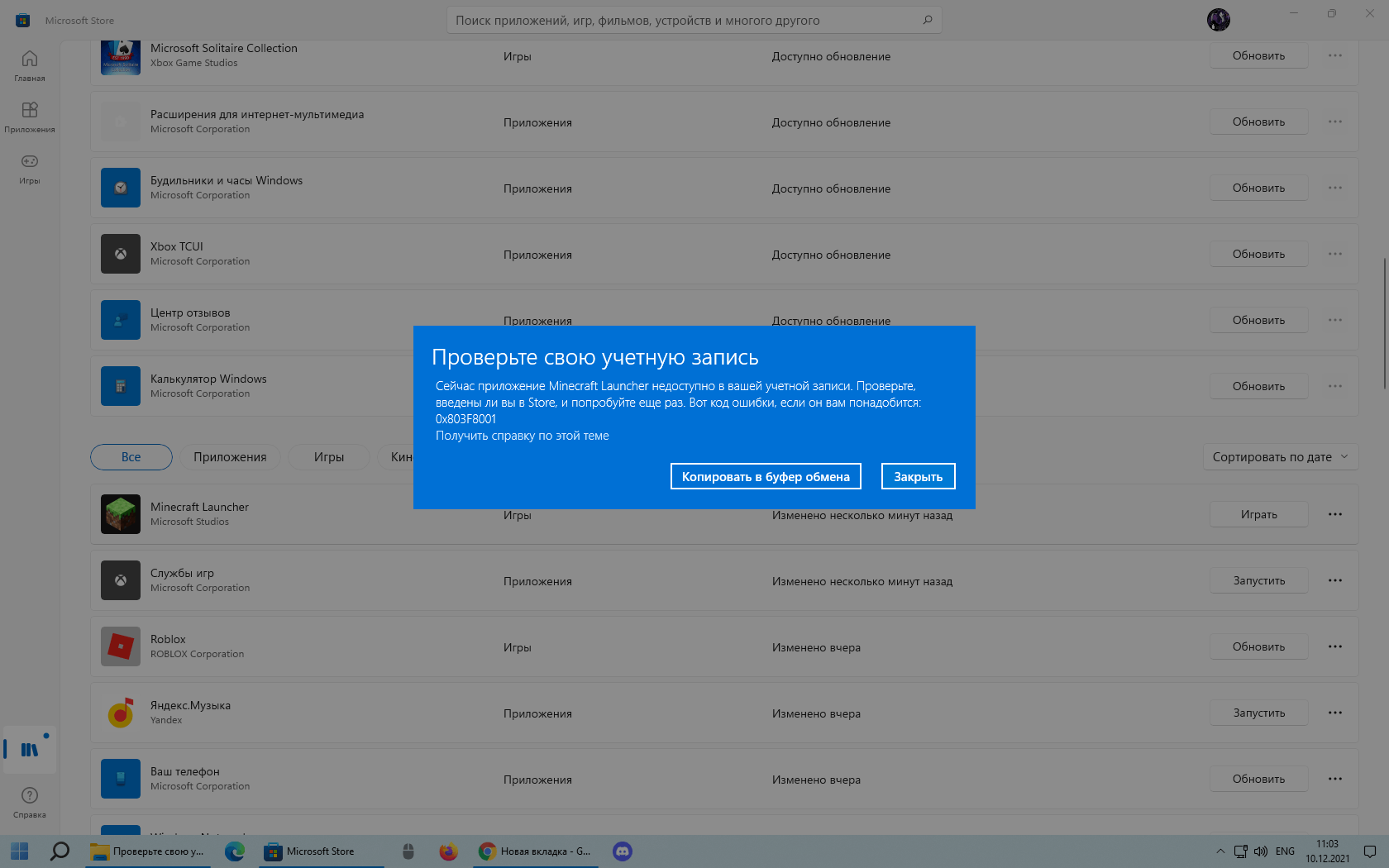Open the Microsoft Store taskbar item
1389x868 pixels.
pyautogui.click(x=320, y=851)
